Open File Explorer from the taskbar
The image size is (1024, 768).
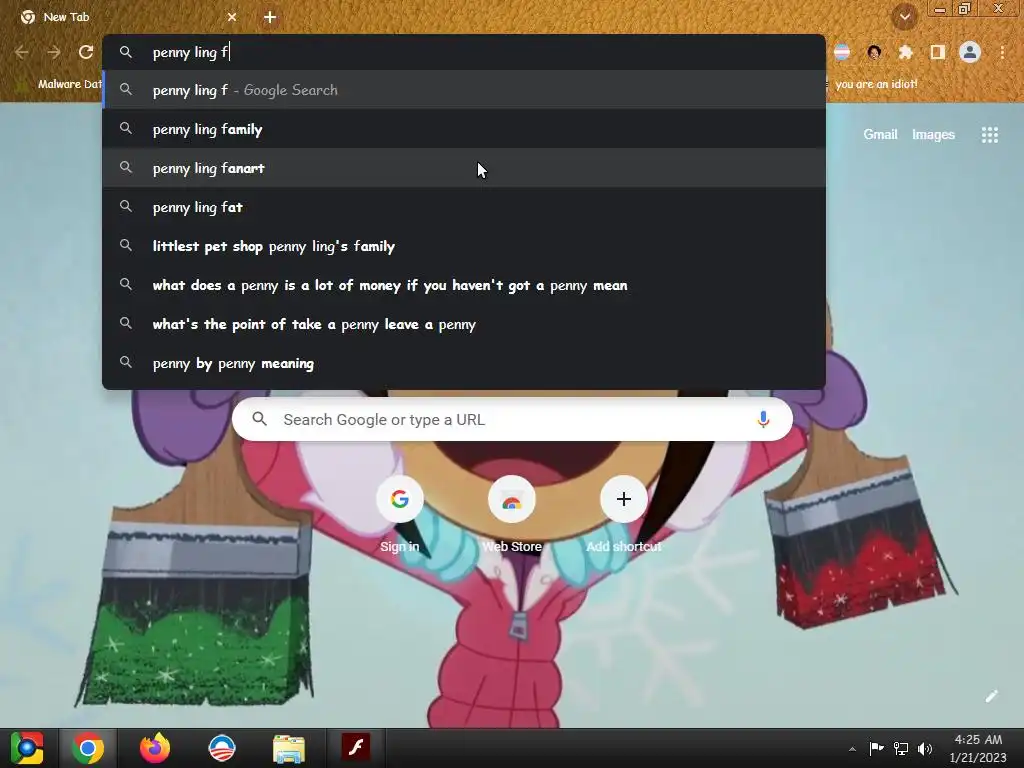click(x=289, y=748)
